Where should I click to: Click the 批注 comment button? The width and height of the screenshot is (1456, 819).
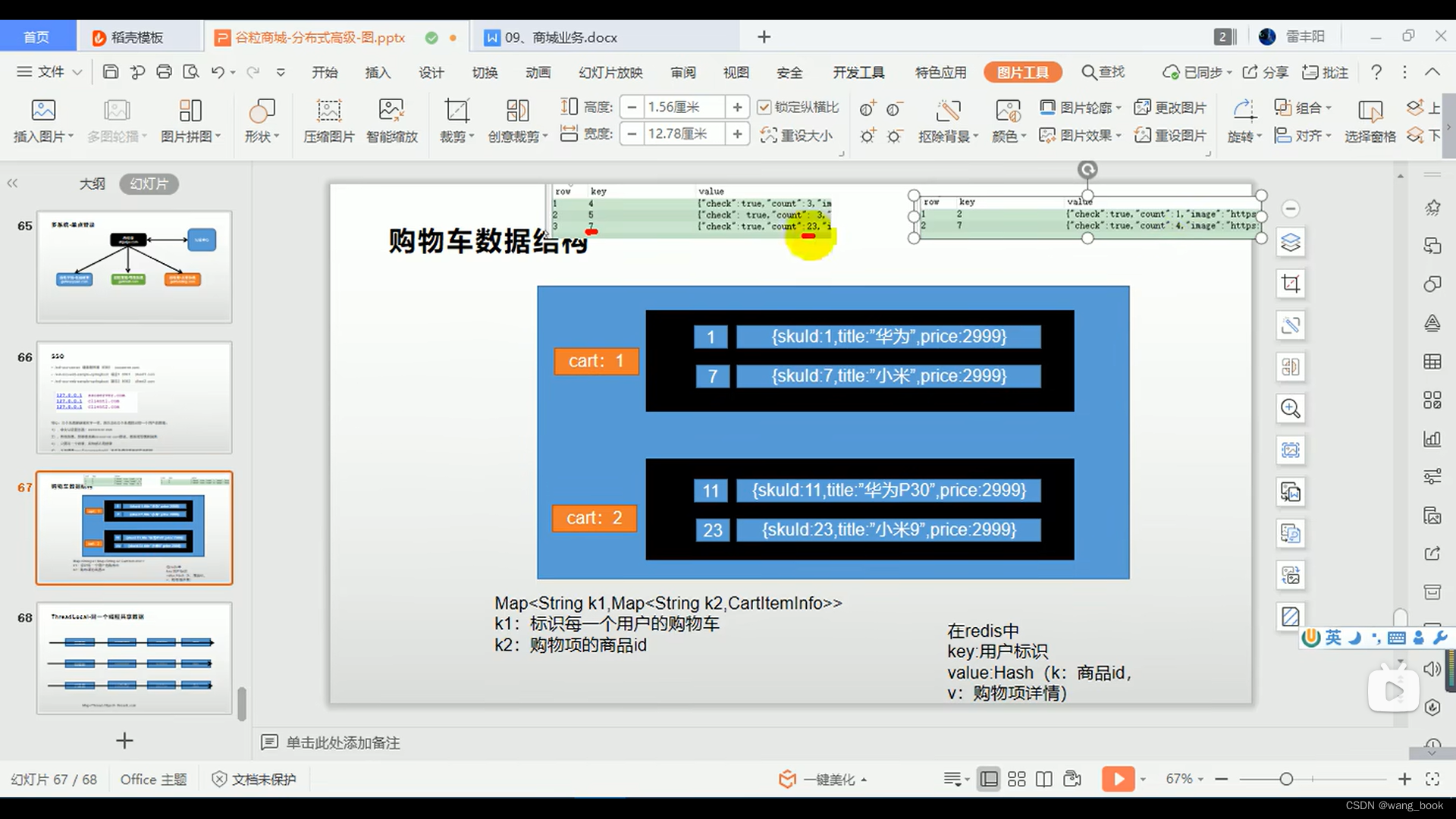pyautogui.click(x=1325, y=72)
